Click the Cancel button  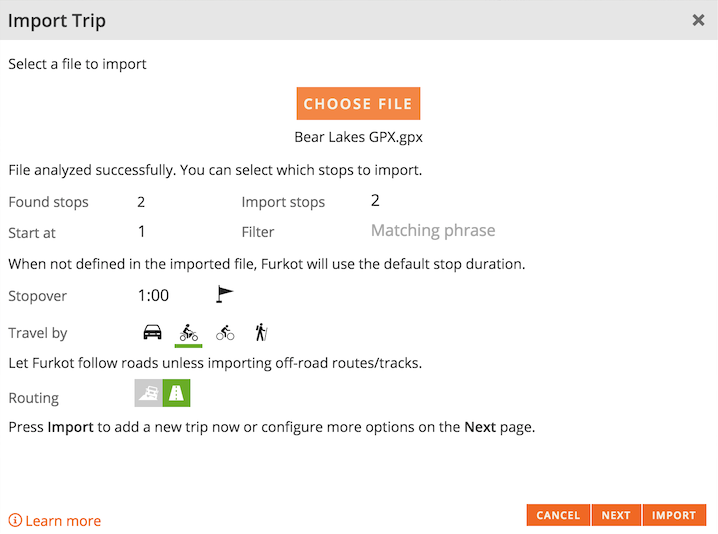point(558,515)
